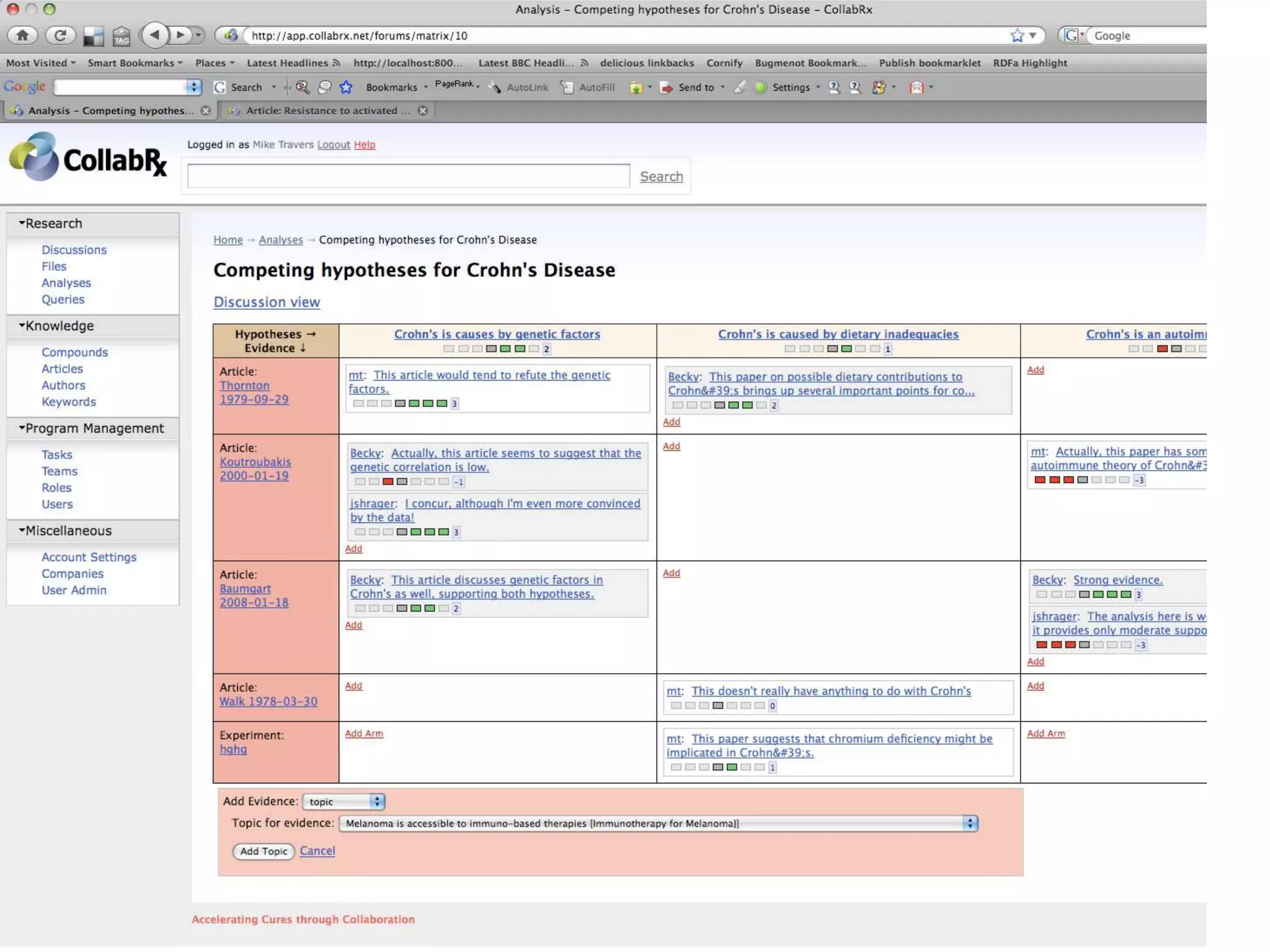Click the highlighter pen icon in Google toolbar
The width and height of the screenshot is (1270, 952).
[739, 87]
